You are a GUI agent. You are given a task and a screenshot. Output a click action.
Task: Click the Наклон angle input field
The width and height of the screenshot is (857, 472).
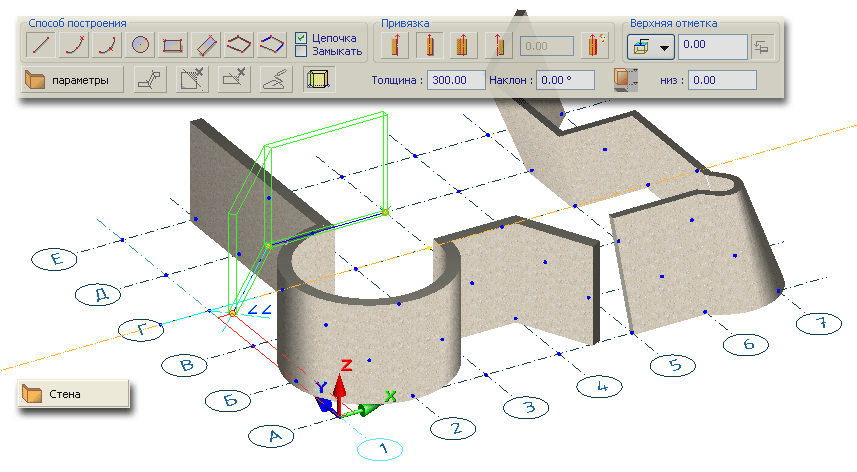coord(564,79)
